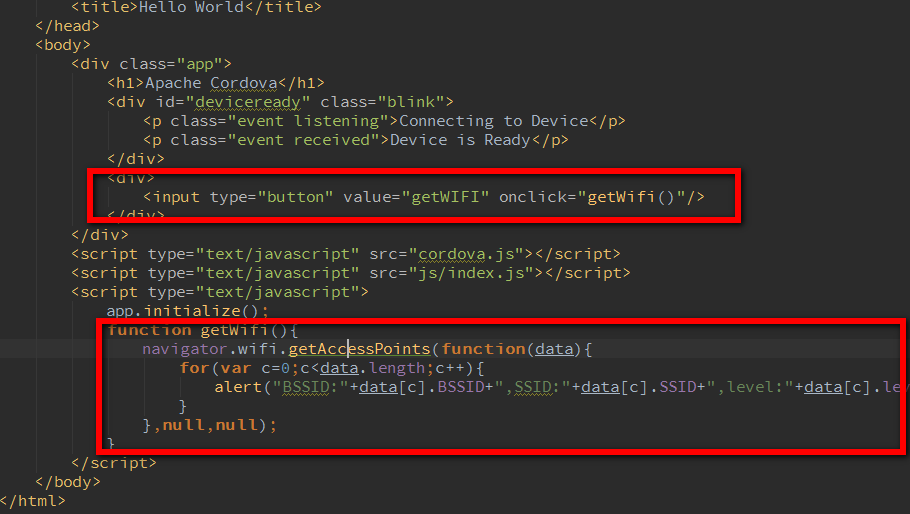This screenshot has height=514, width=910.
Task: Click the closing </head> tag
Action: coord(67,26)
